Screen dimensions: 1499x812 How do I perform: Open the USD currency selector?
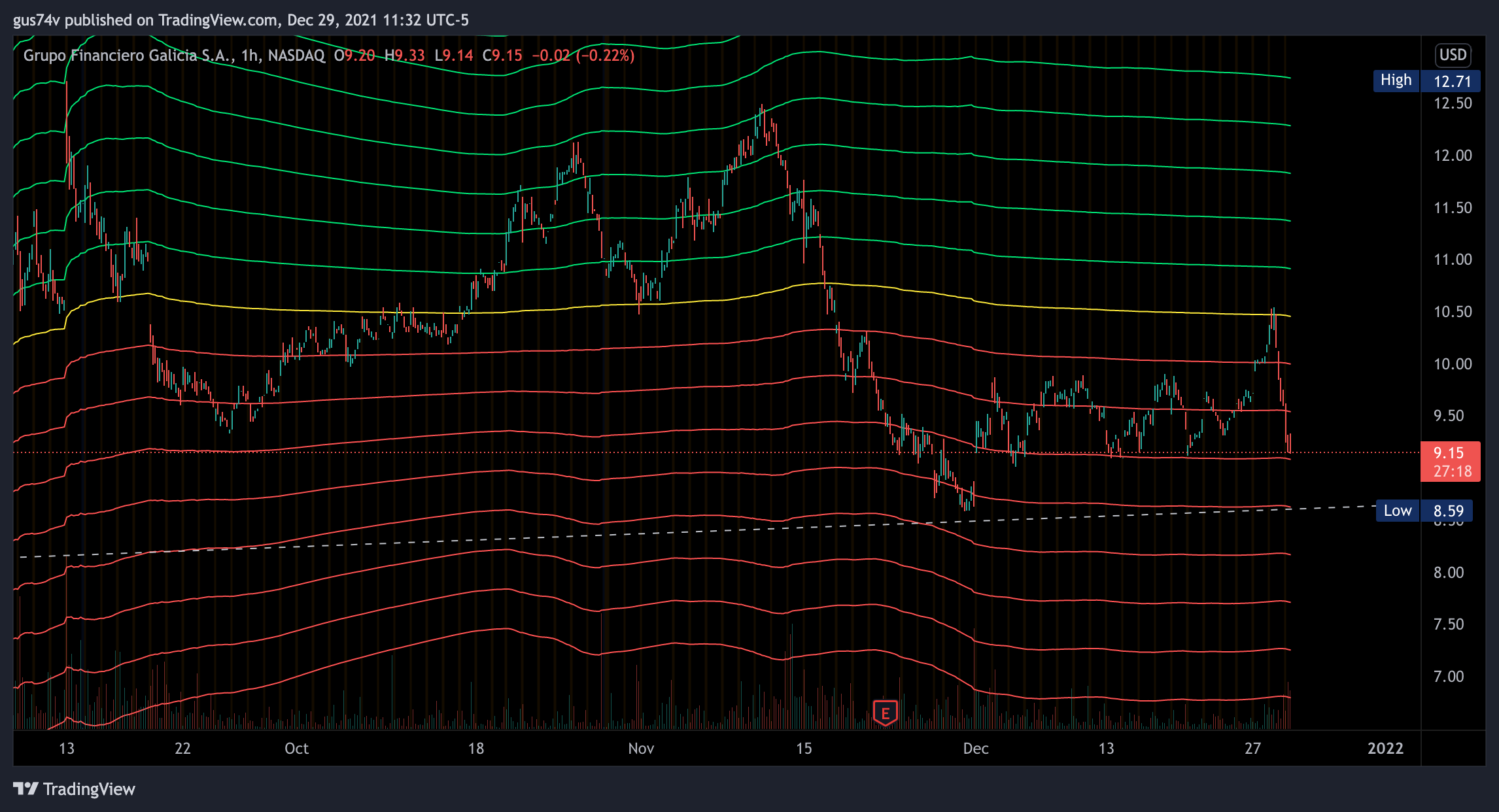click(x=1453, y=55)
